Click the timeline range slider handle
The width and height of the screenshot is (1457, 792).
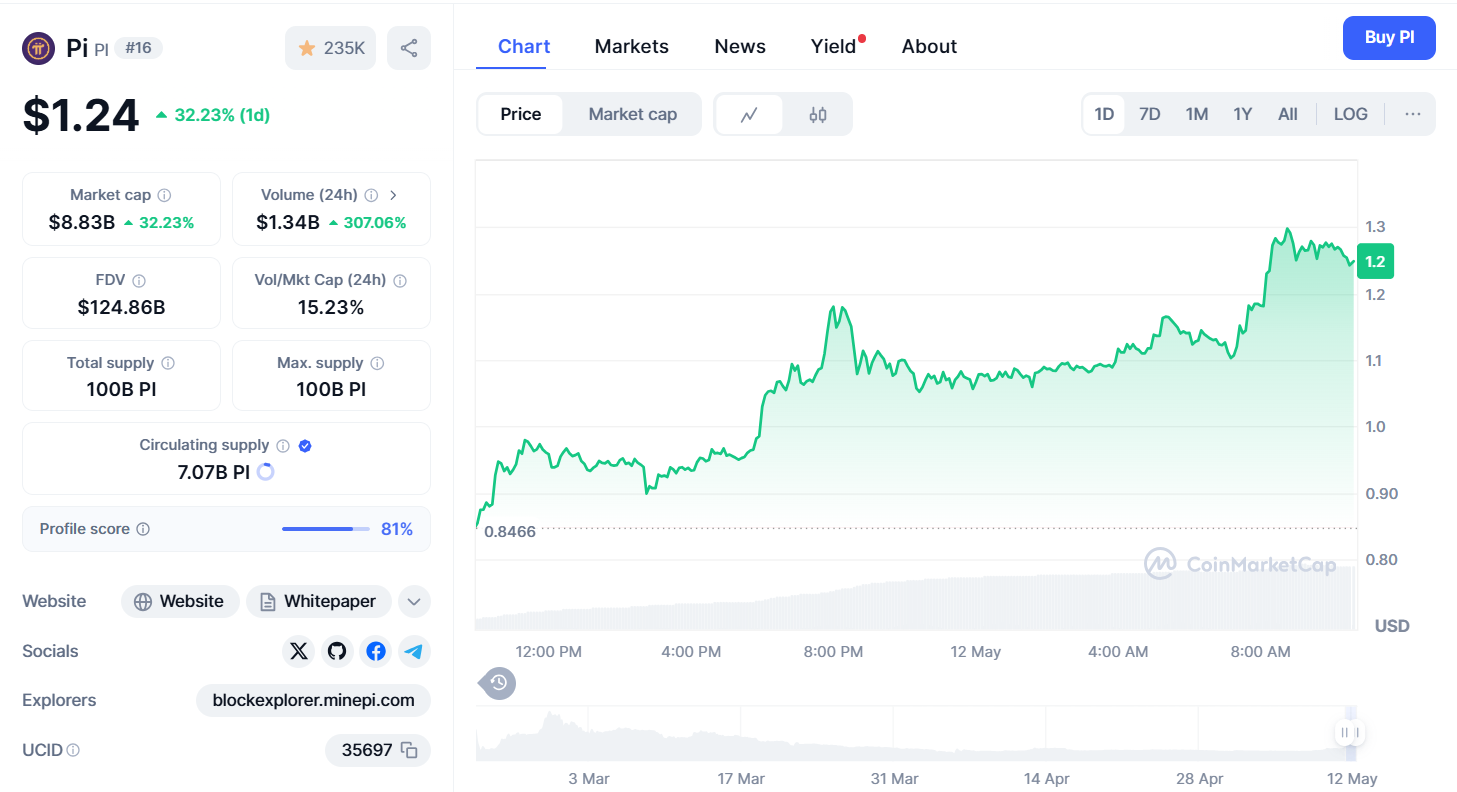pos(1350,733)
